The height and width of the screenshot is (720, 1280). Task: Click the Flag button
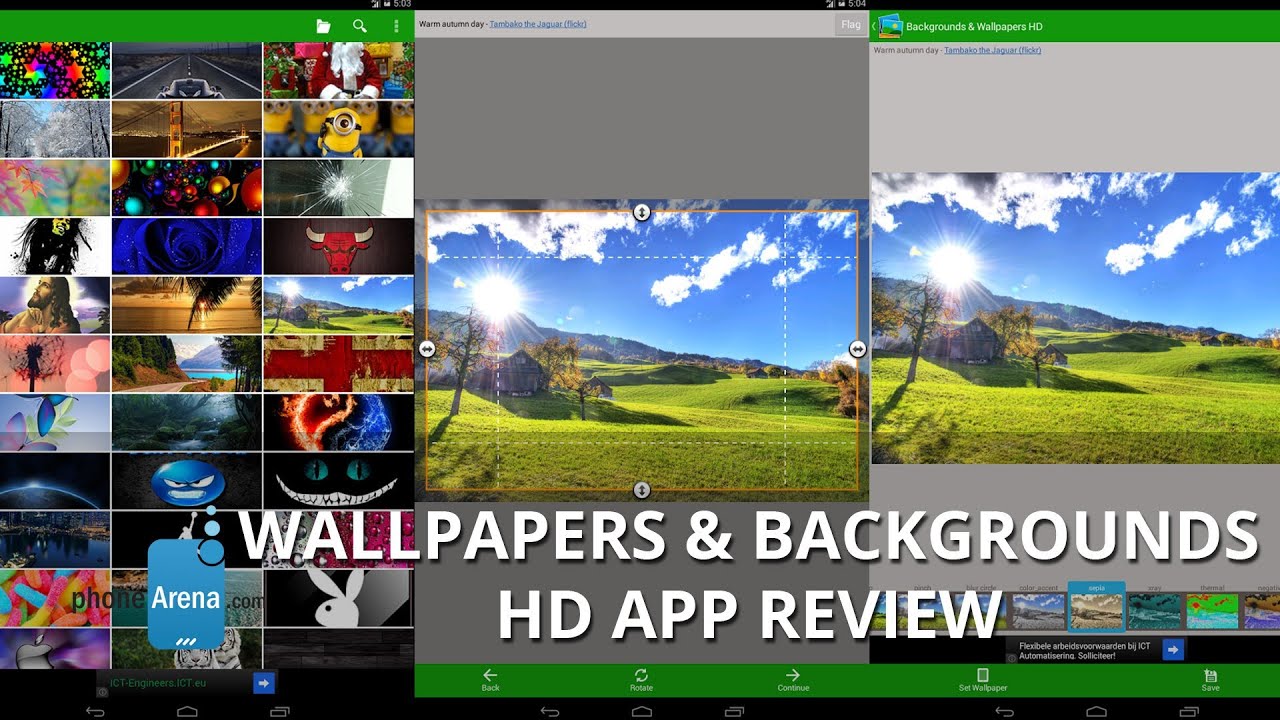851,25
